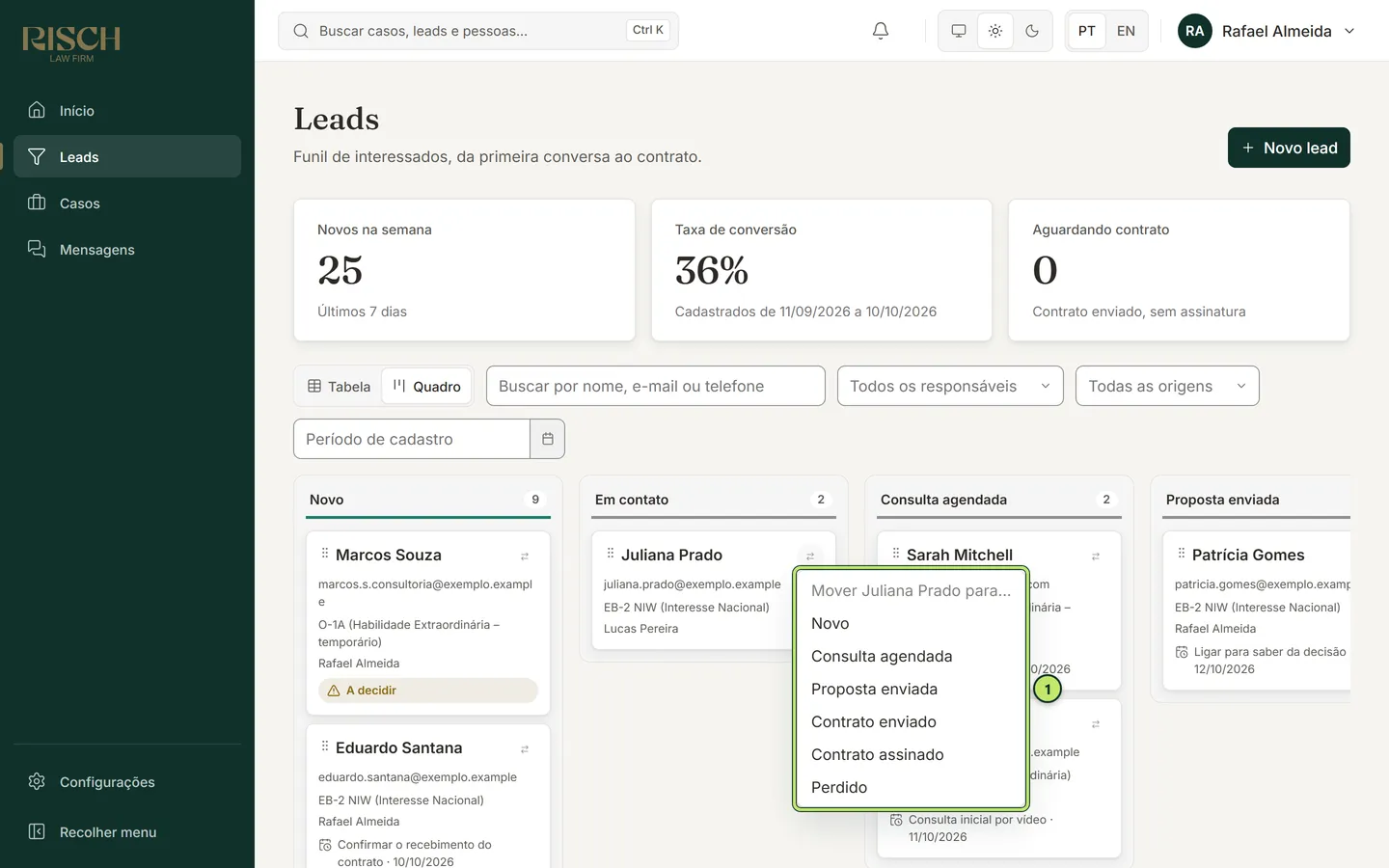
Task: Click Sarah Mitchell drag handle
Action: [895, 554]
